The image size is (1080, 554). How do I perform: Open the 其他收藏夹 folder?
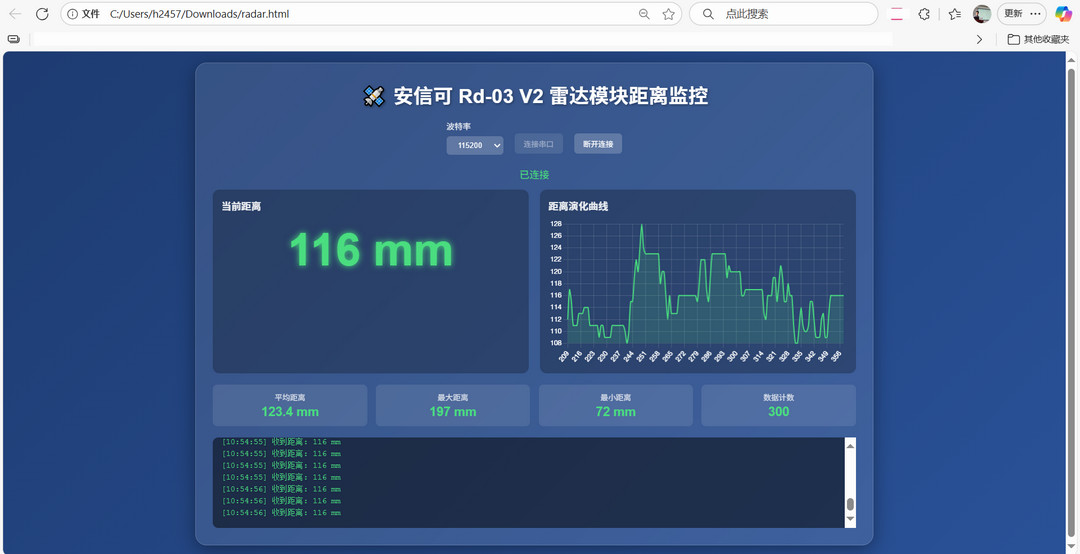pos(1038,39)
